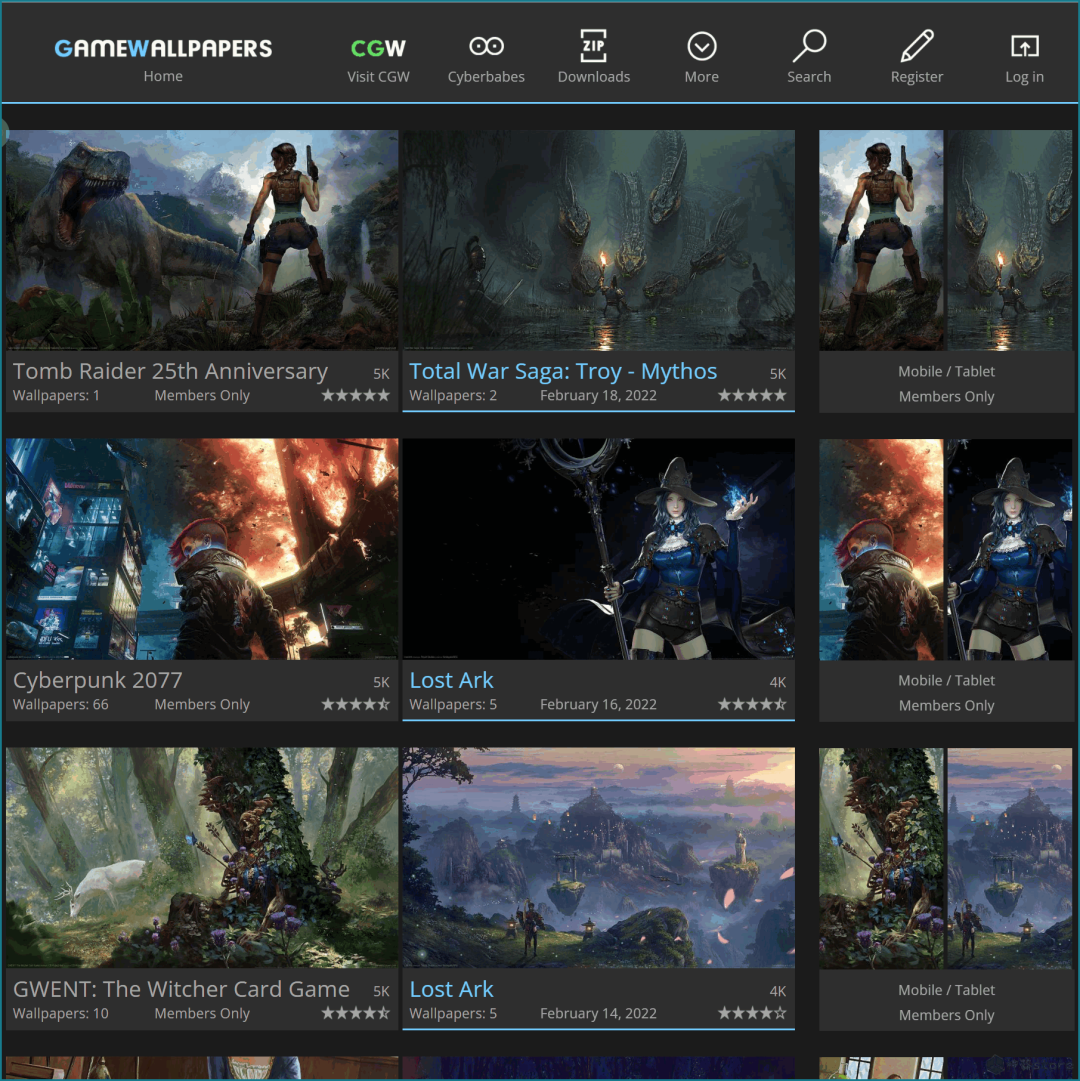Click the Log in text link

[1024, 77]
